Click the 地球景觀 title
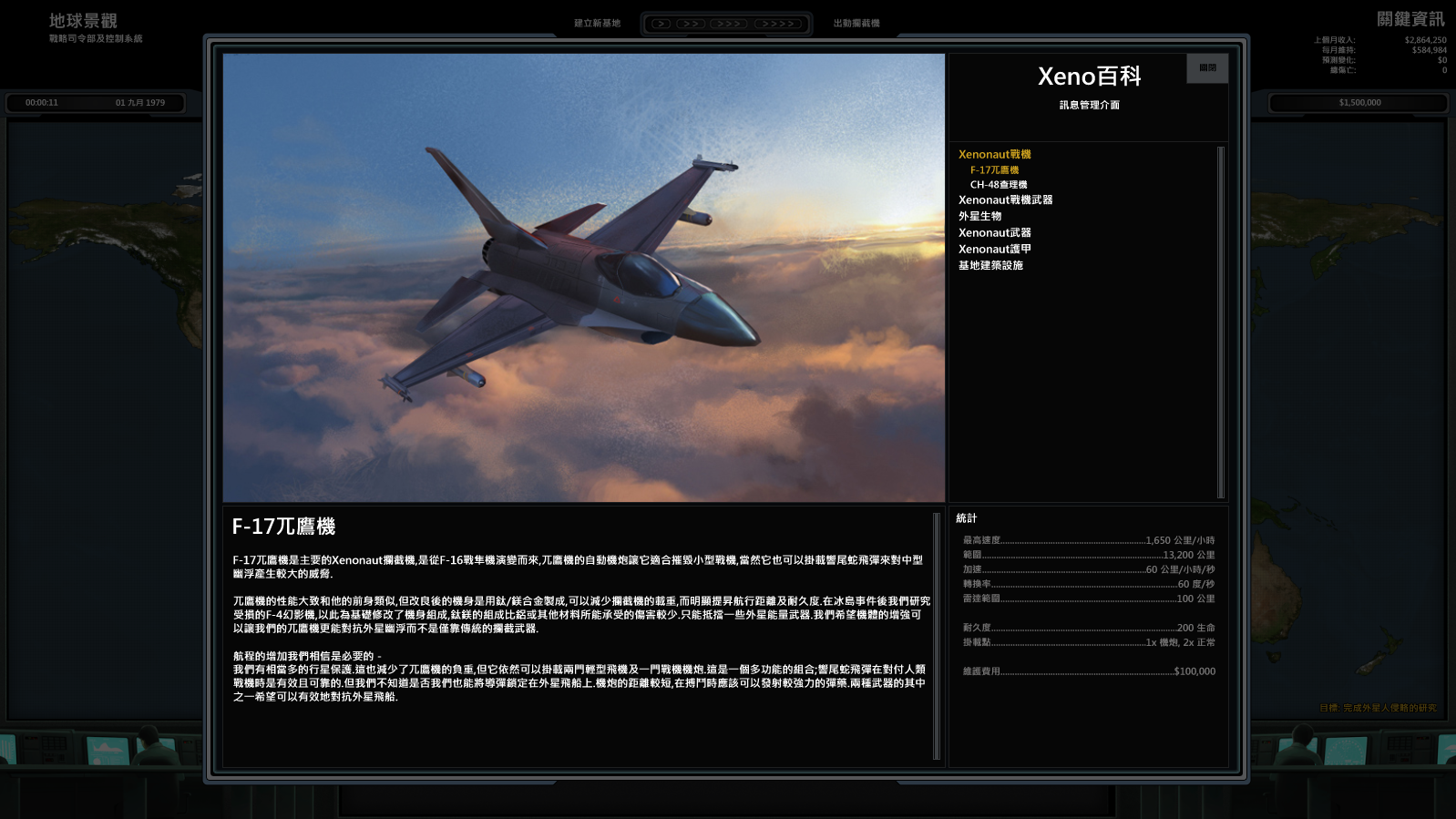 tap(83, 21)
